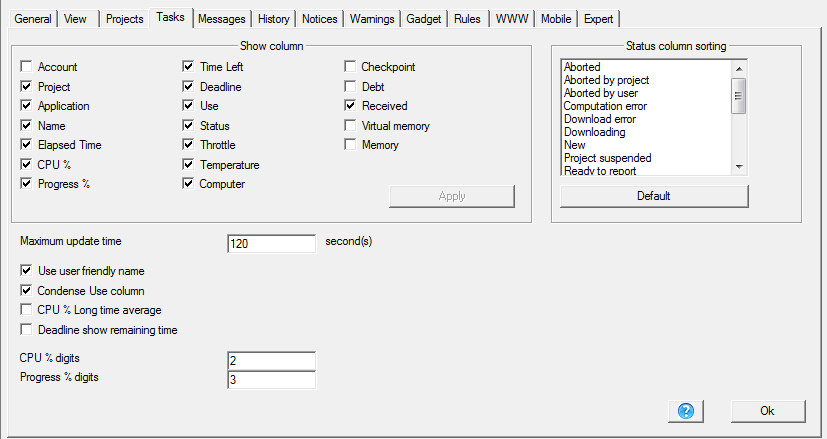Toggle the Application column checkbox
This screenshot has height=439, width=827.
[26, 106]
